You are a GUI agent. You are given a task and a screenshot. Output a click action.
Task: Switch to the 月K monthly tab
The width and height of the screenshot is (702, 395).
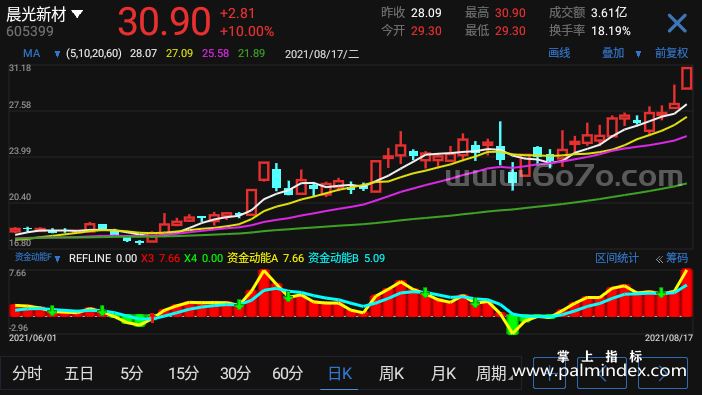pos(443,373)
